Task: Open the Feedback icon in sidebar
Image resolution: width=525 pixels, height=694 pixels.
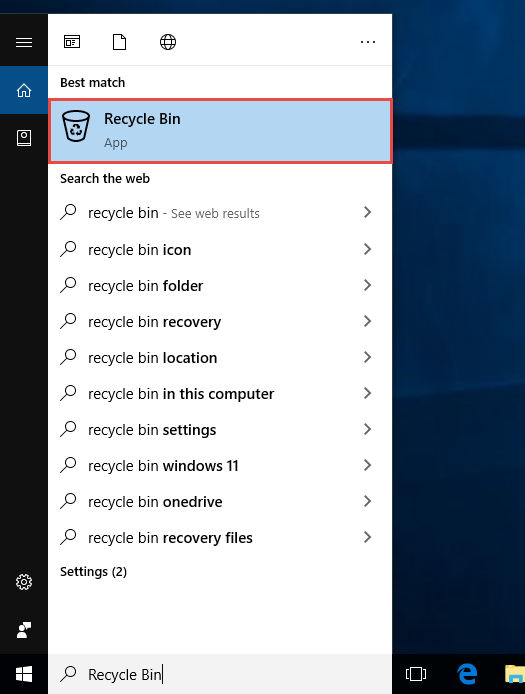Action: pos(24,630)
